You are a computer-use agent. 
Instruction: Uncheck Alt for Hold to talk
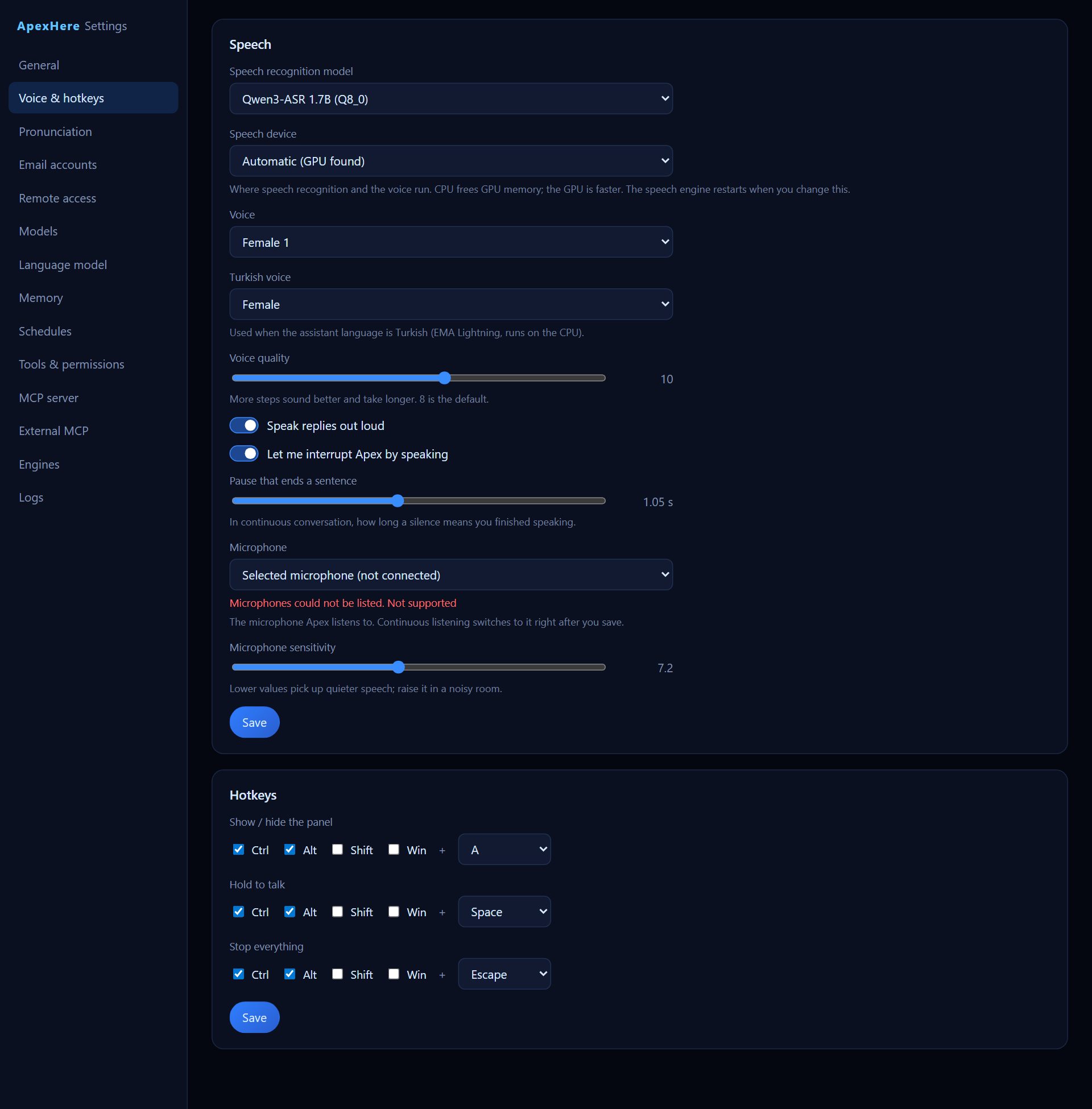[x=289, y=912]
